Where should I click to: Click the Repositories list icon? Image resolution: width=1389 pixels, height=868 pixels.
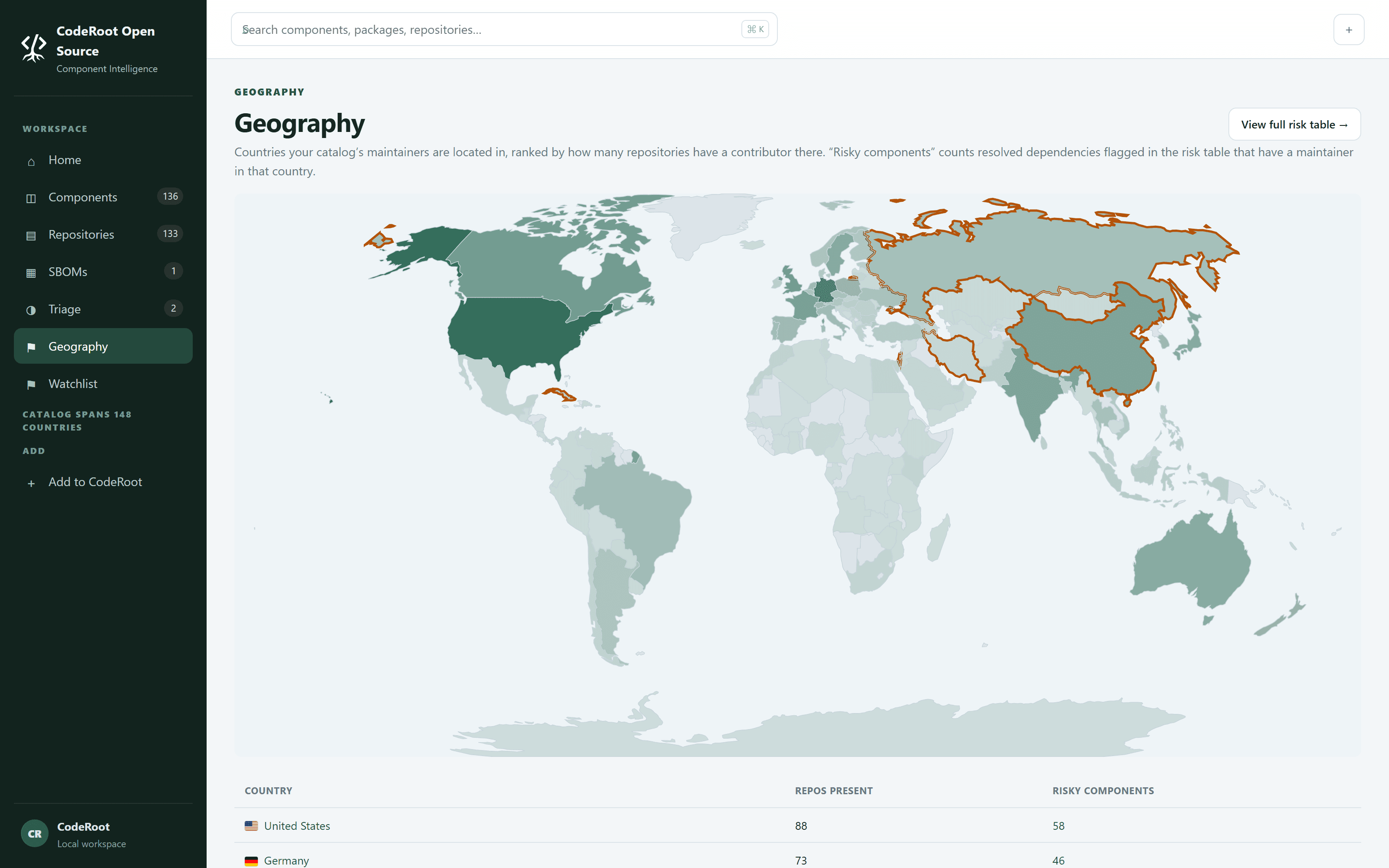pyautogui.click(x=31, y=235)
